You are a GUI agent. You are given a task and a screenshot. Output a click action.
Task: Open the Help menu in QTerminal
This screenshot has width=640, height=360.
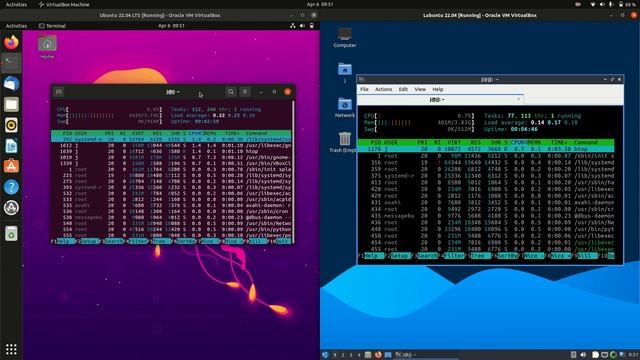point(438,89)
